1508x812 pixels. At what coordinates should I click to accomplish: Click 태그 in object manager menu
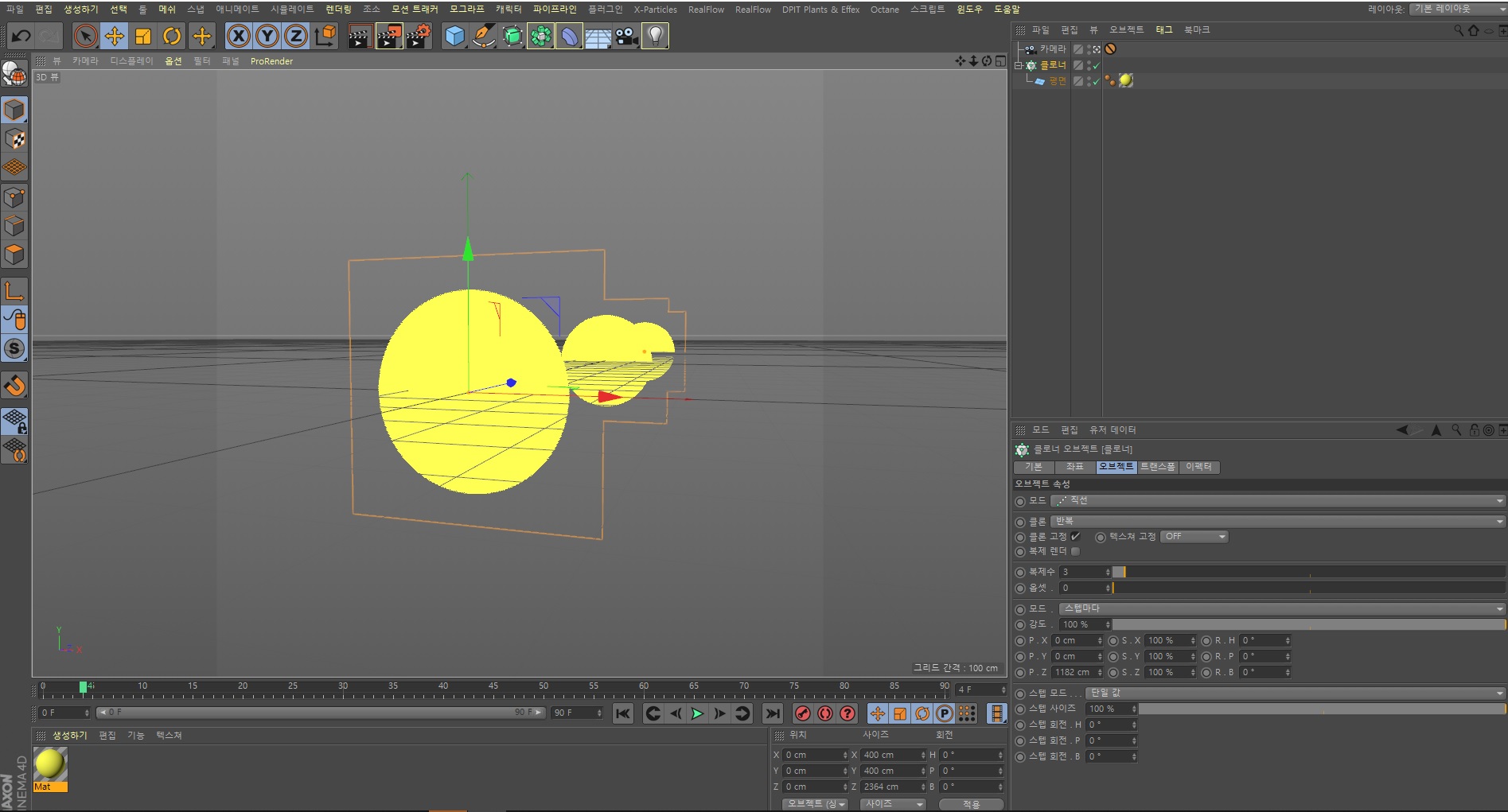[x=1164, y=30]
